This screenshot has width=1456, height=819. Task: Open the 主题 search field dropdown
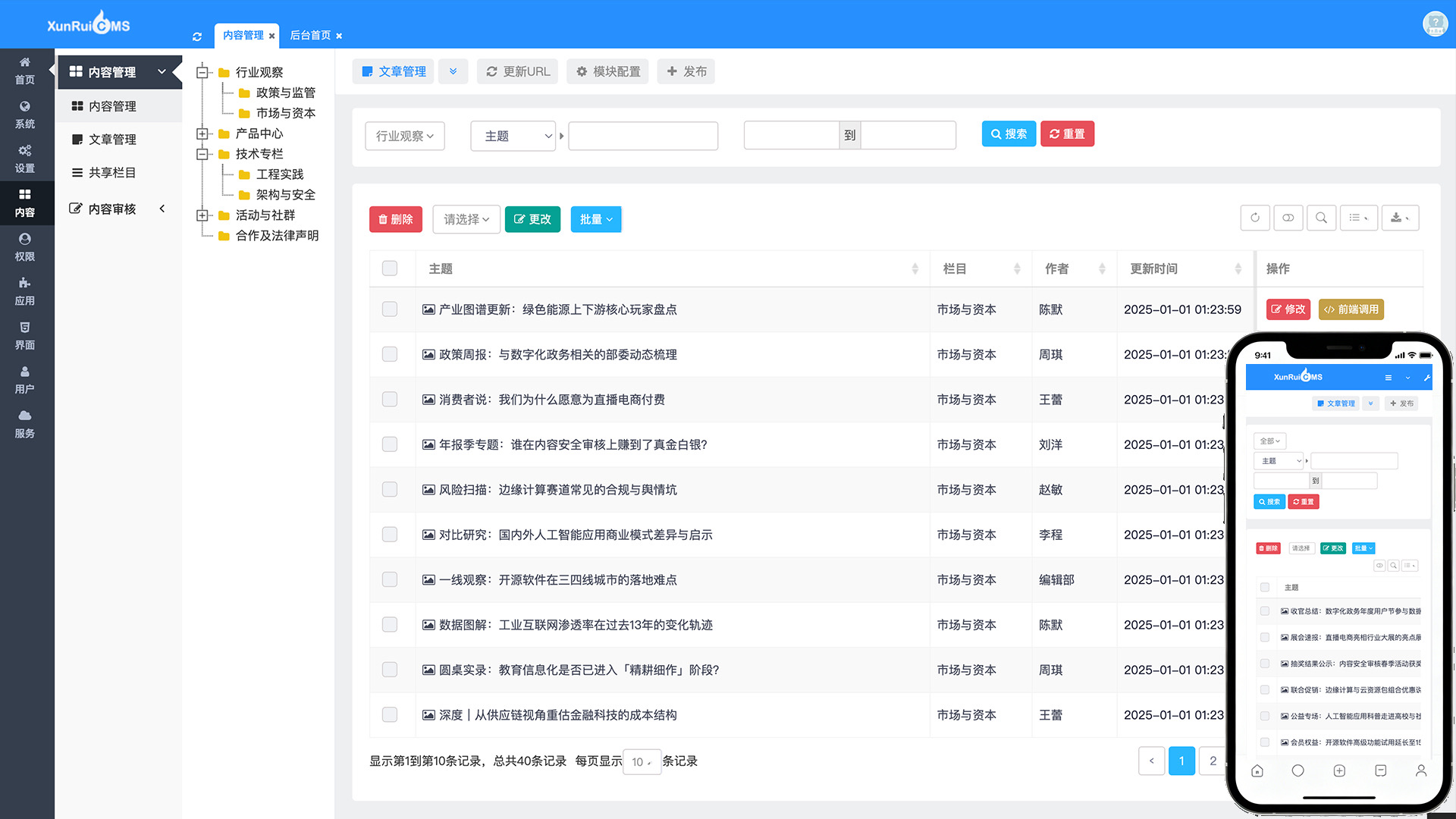[513, 136]
